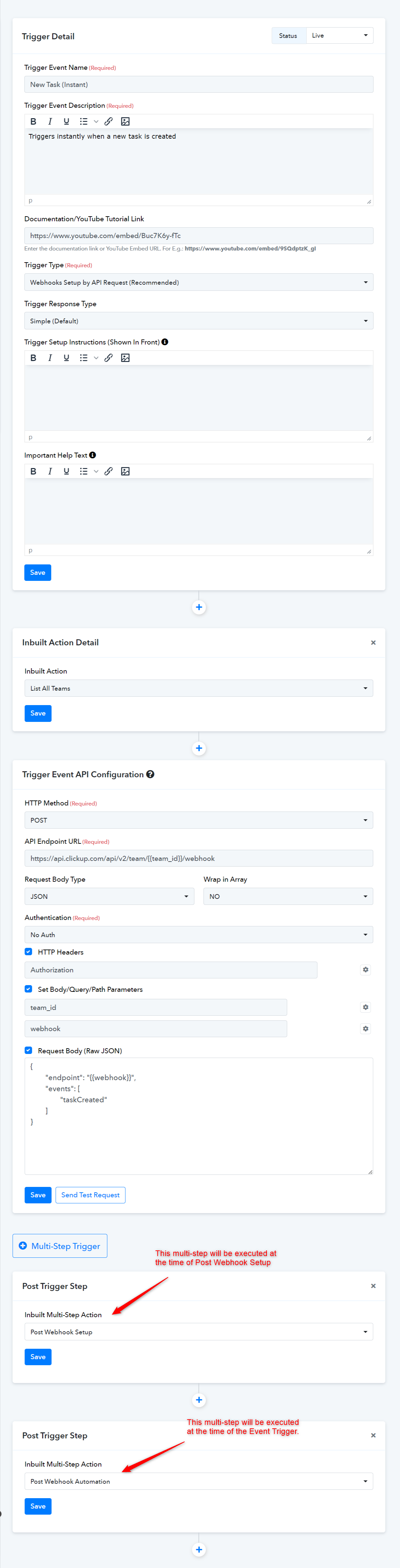Apply bold in Important Help Text editor
This screenshot has height=1568, width=400.
tap(34, 471)
